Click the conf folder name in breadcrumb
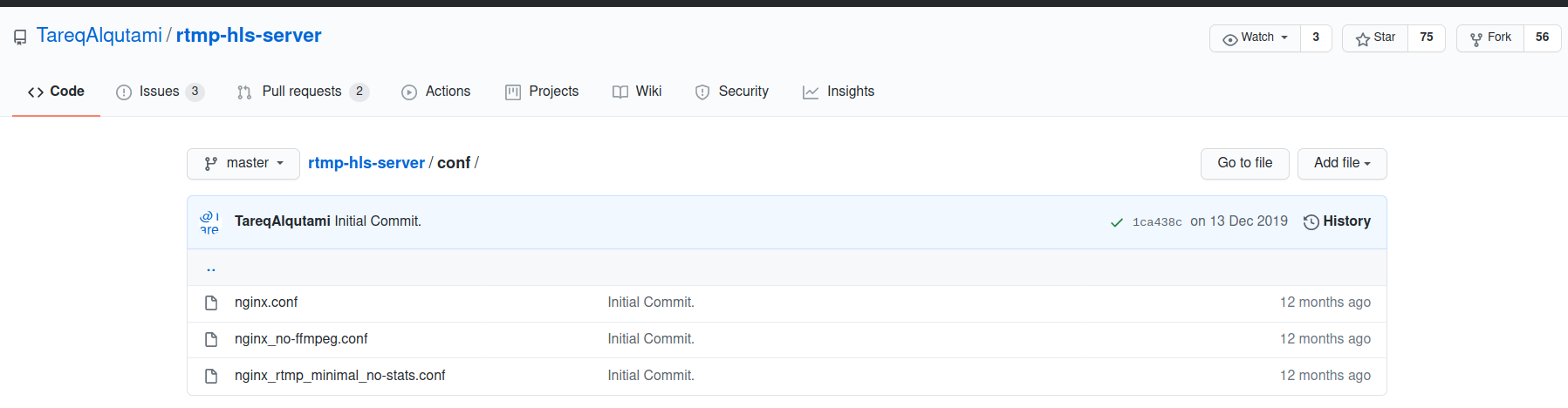This screenshot has width=1568, height=408. point(454,163)
